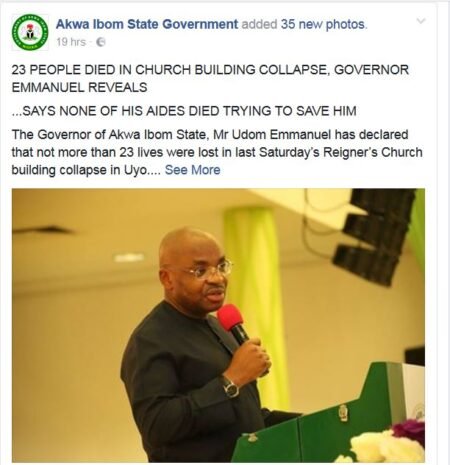Click the paragraph starting The Governor of Akwa Ibom

coord(217,152)
